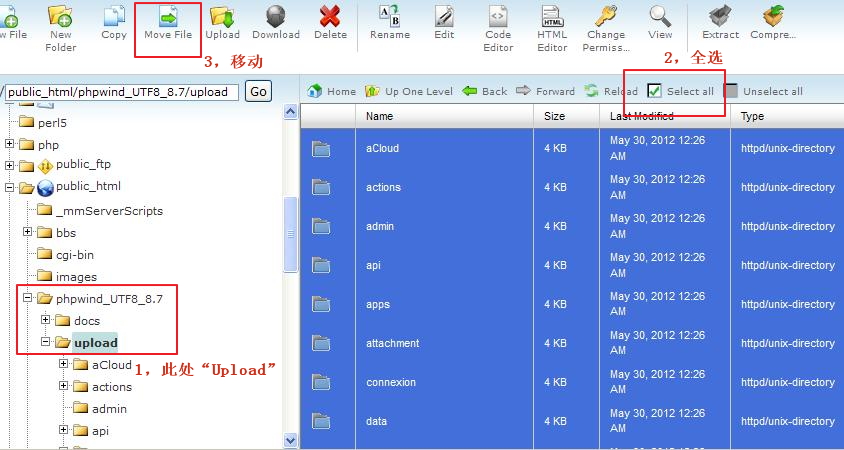Click the Unselect all checkbox
The image size is (844, 450).
(731, 91)
